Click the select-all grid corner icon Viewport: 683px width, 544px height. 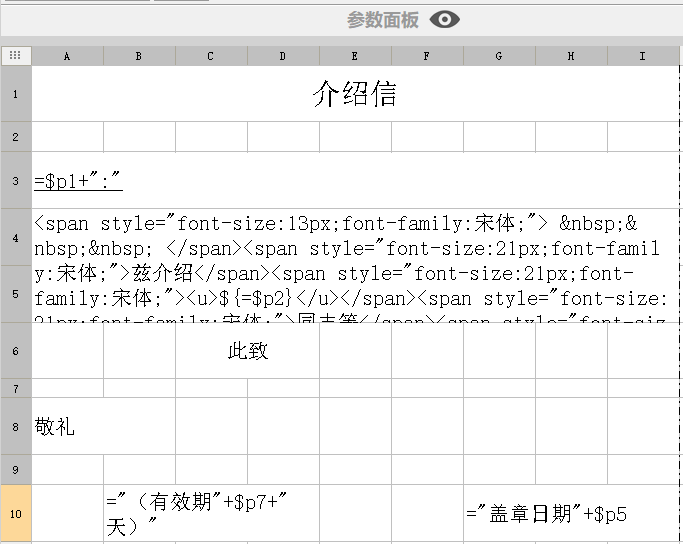(x=15, y=56)
